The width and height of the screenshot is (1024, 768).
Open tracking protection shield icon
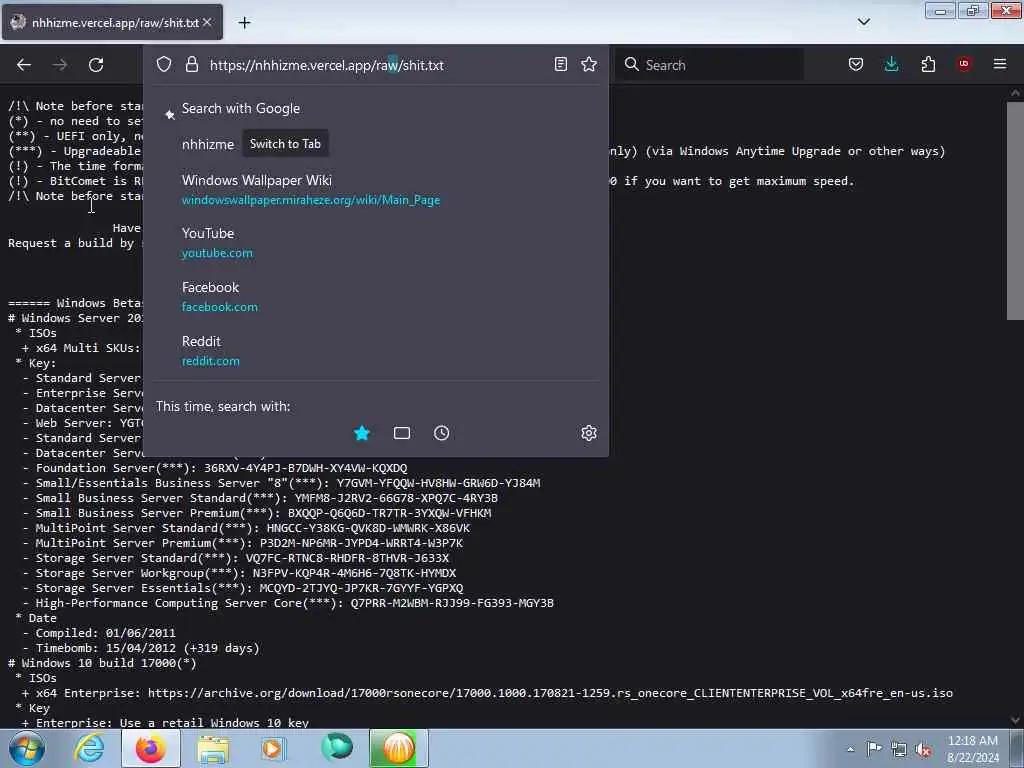(164, 65)
